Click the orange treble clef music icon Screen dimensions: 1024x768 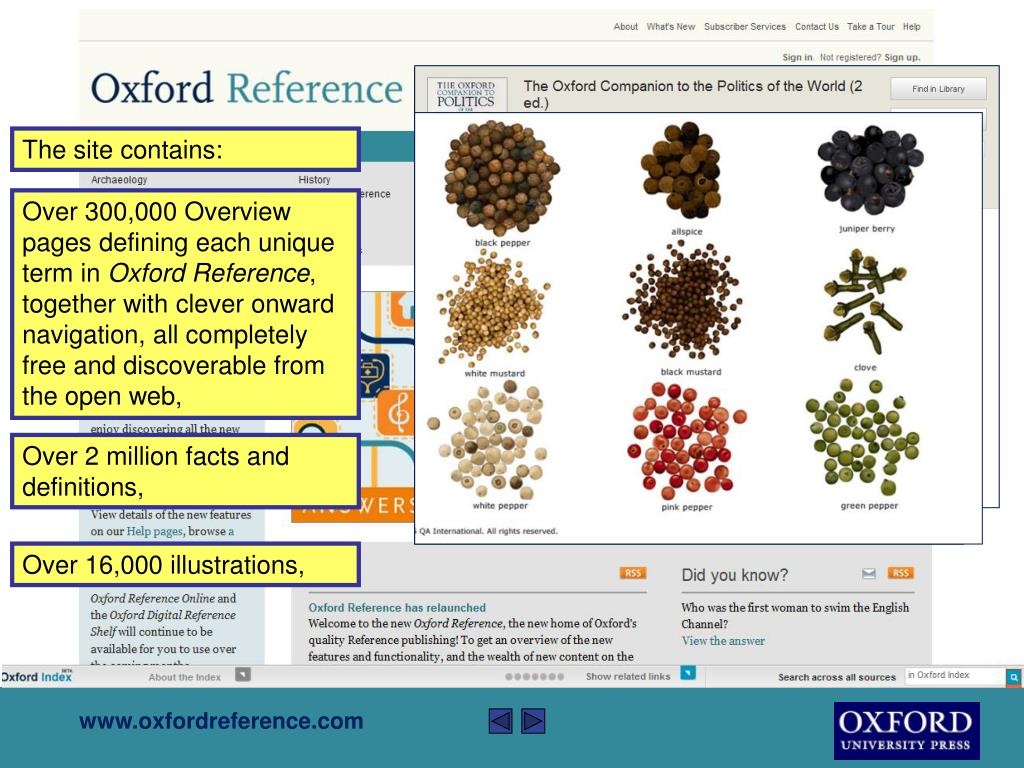coord(398,412)
